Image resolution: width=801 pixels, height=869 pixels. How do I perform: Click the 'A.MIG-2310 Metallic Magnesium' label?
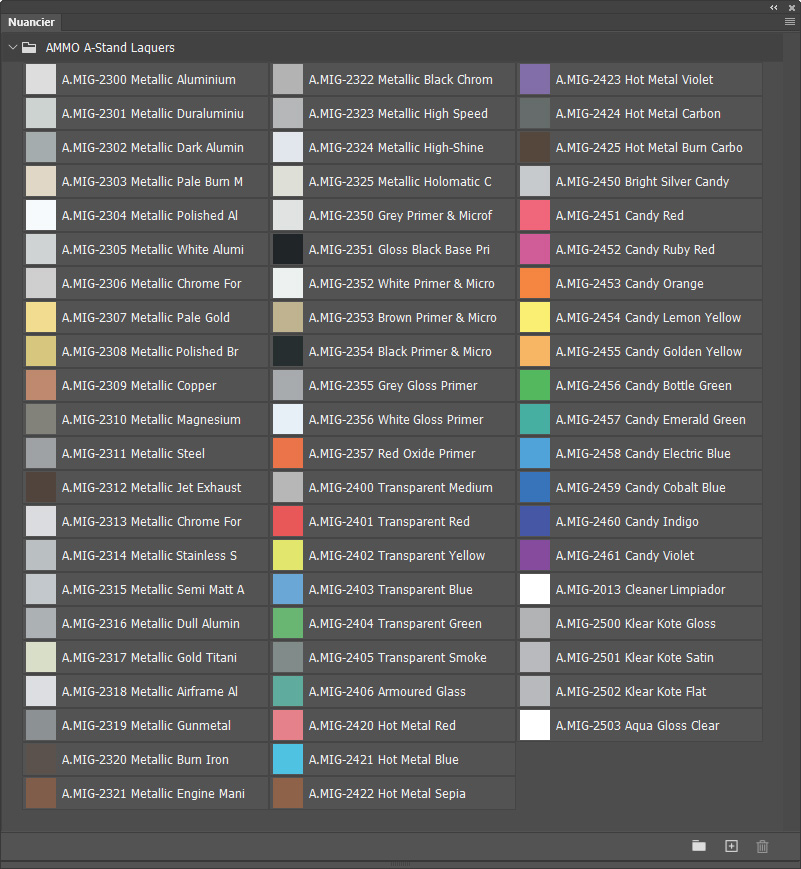coord(151,420)
